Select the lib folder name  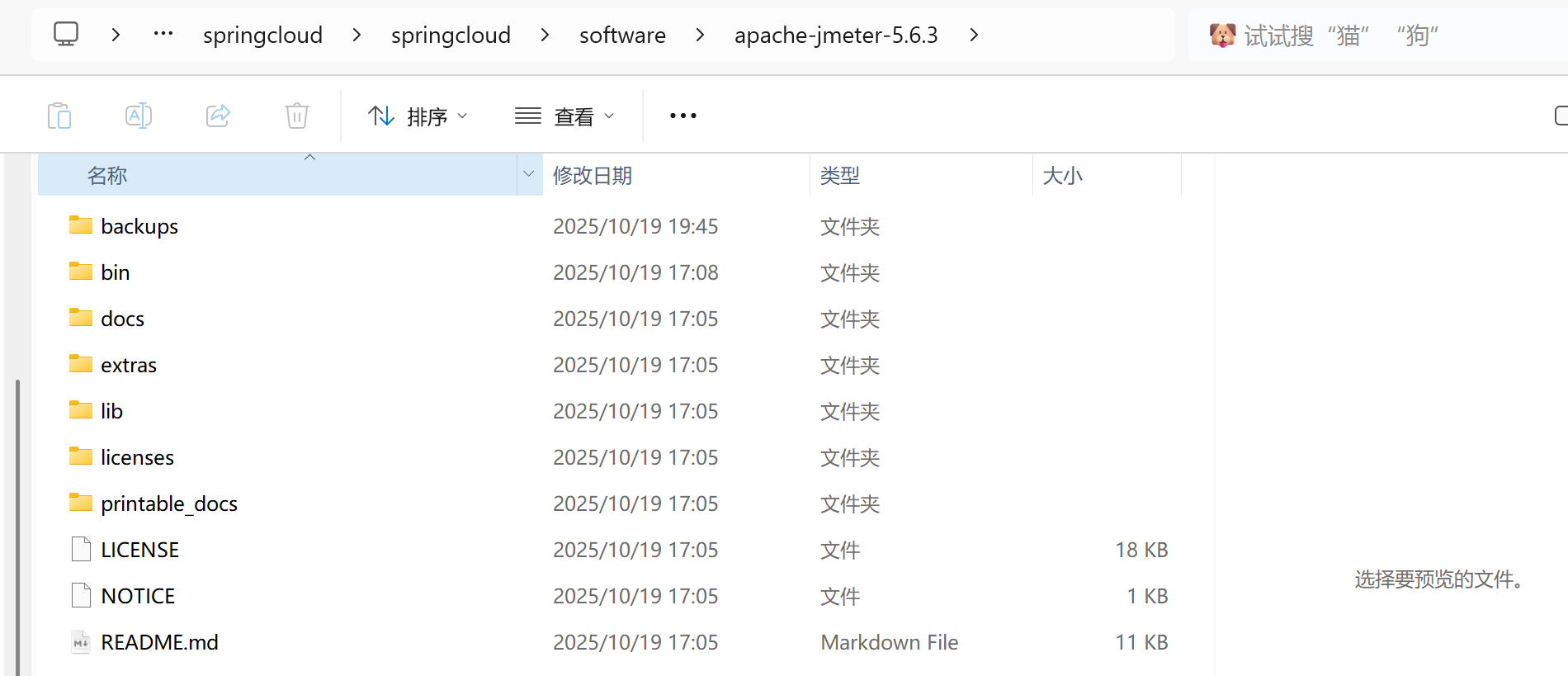coord(111,411)
